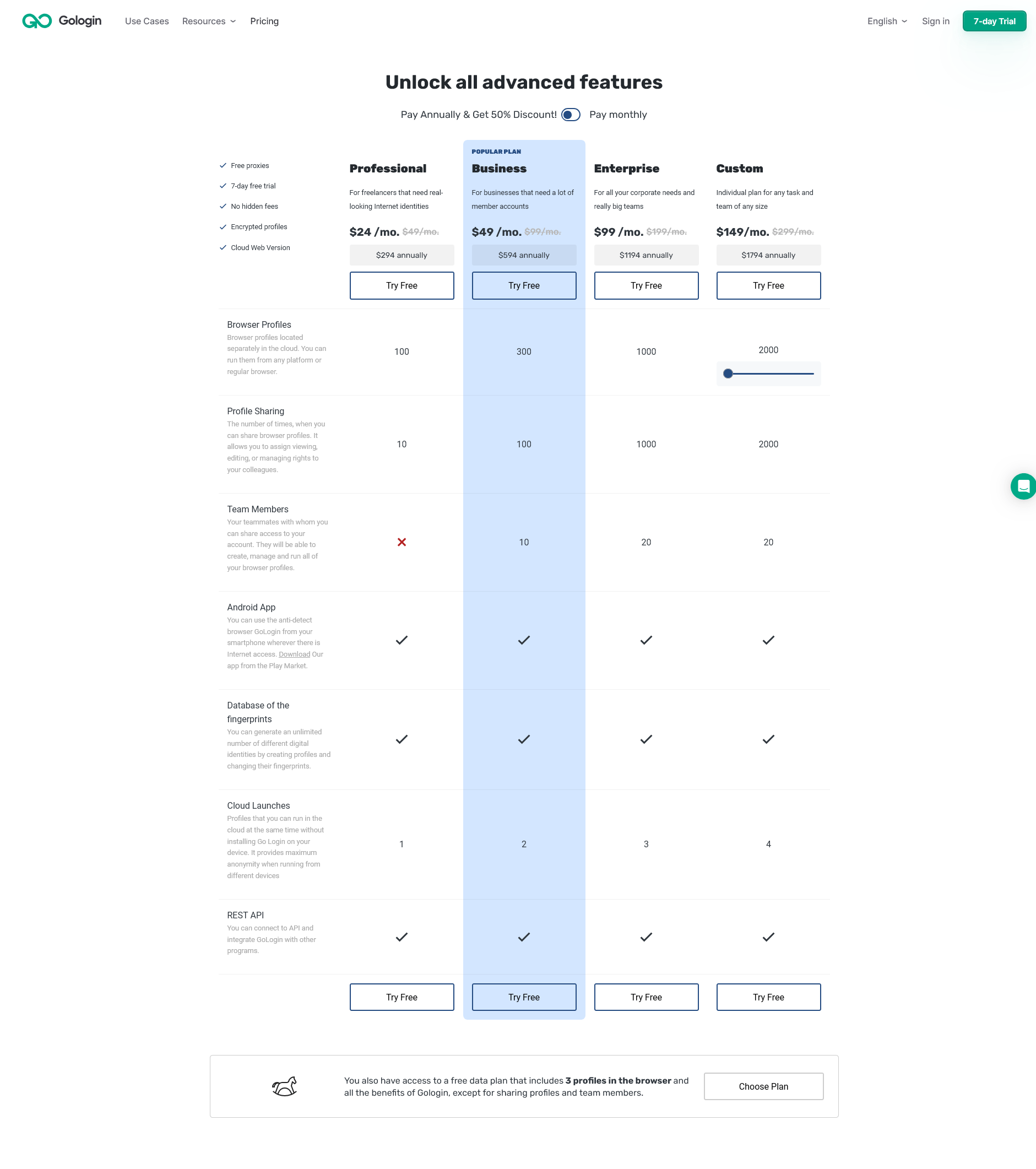Start the 7-day Trial button
Screen dimensions: 1036x1169
994,21
